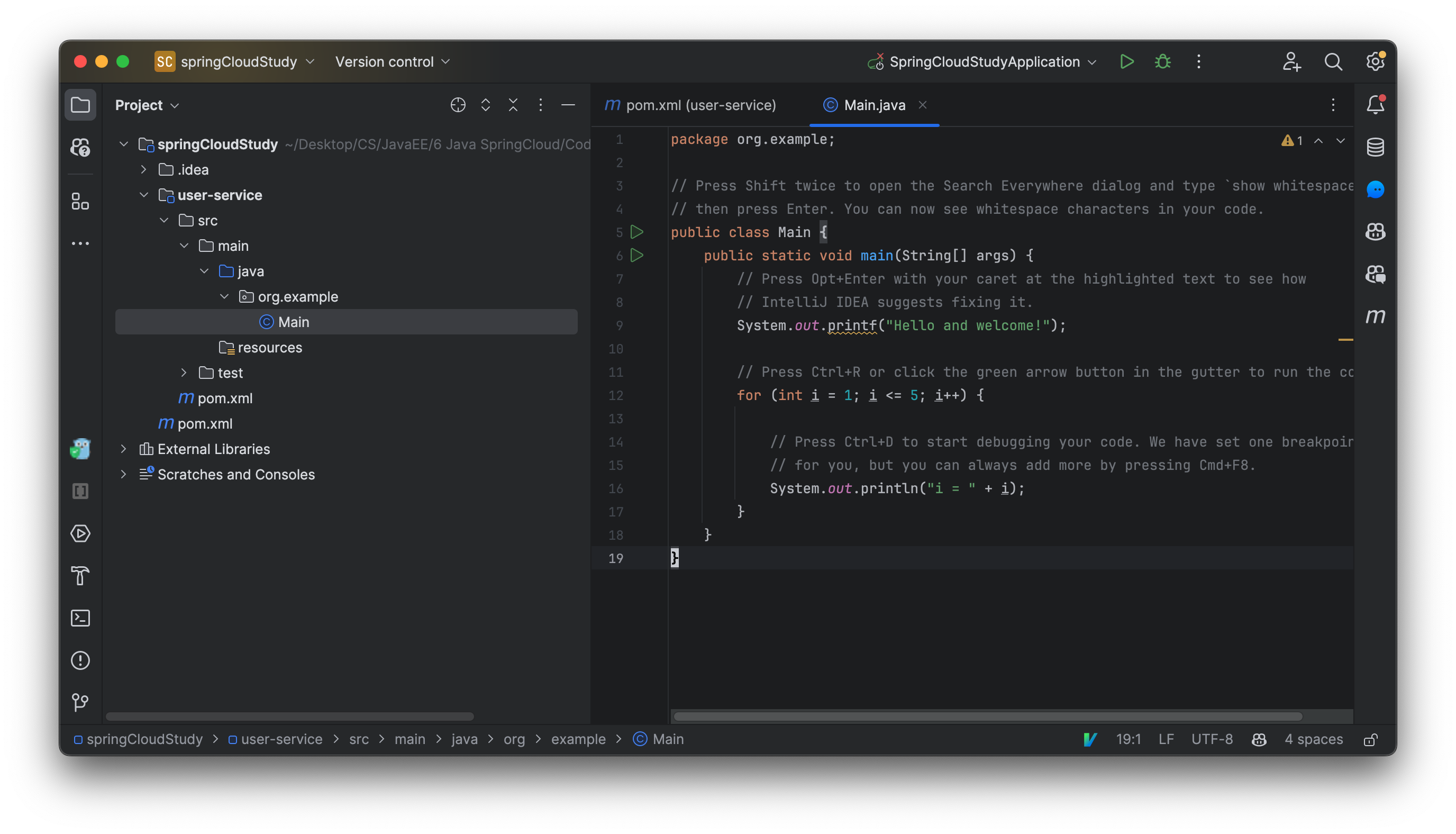Viewport: 1456px width, 834px height.
Task: Expand the test folder
Action: coord(184,373)
